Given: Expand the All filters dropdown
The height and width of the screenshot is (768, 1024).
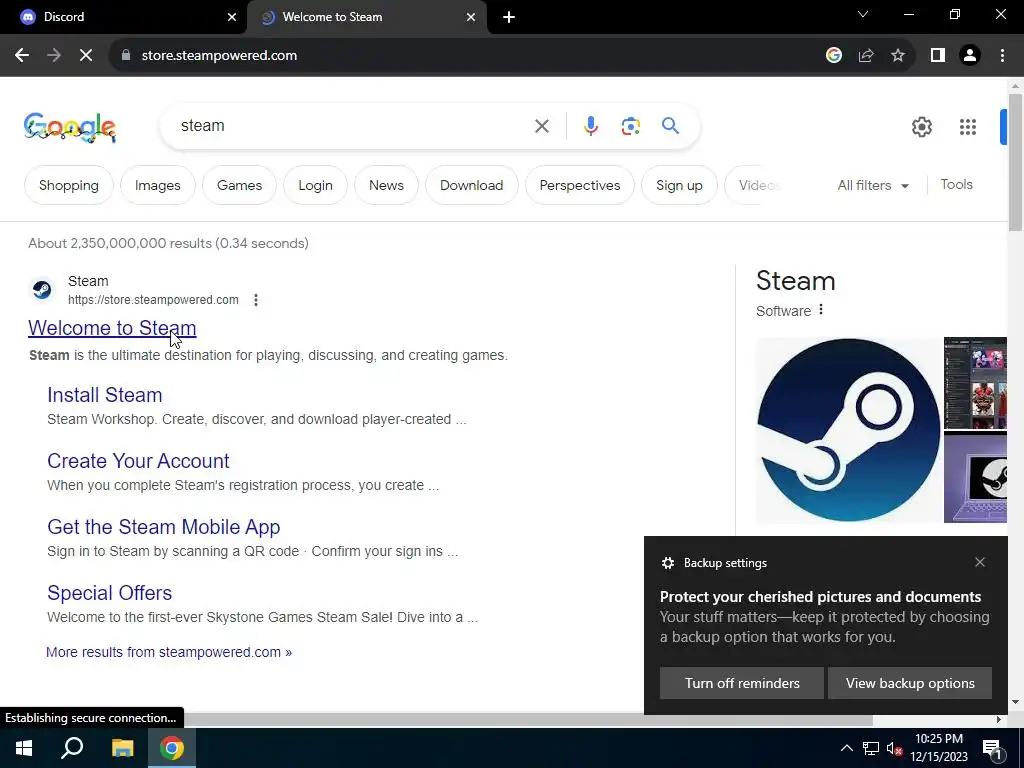Looking at the screenshot, I should click(x=873, y=185).
